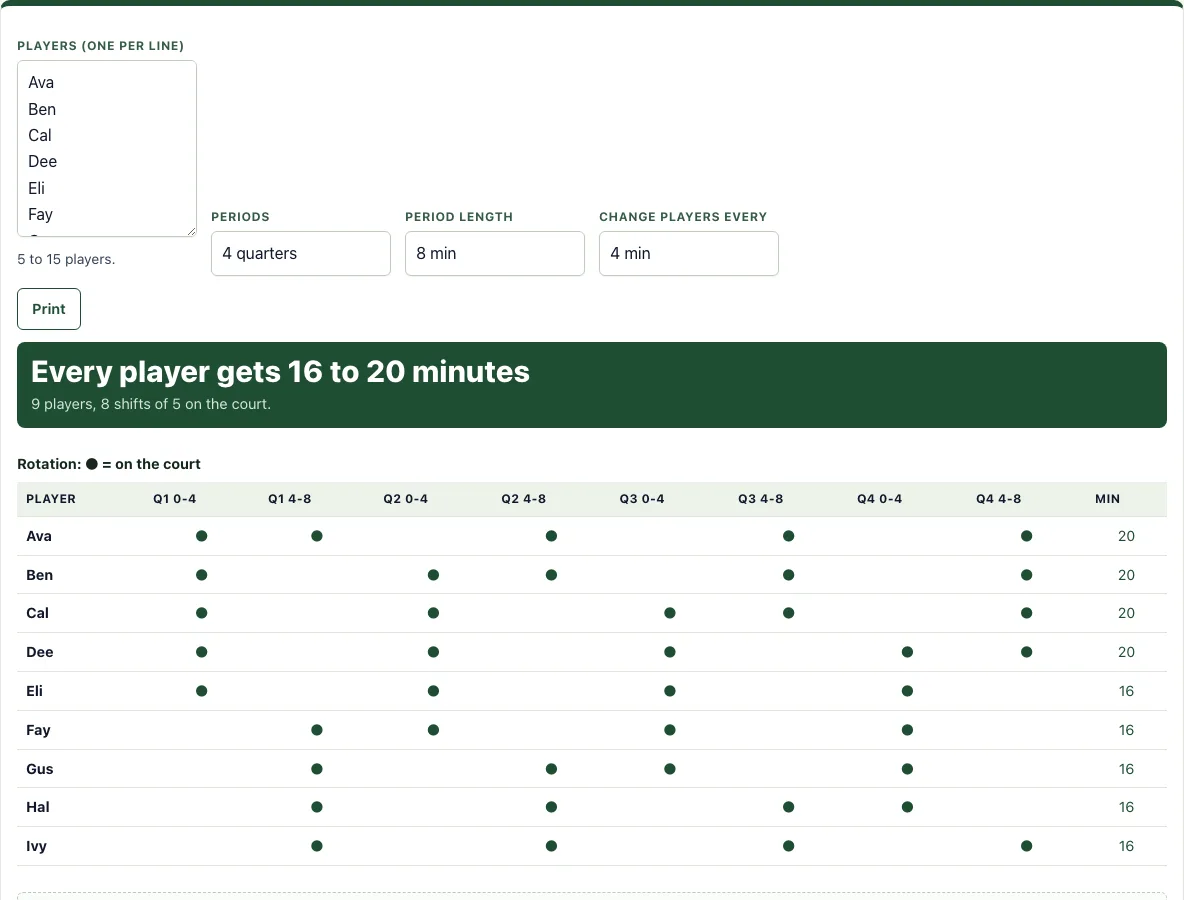This screenshot has height=900, width=1184.
Task: Click inside the players list textarea
Action: tap(106, 149)
